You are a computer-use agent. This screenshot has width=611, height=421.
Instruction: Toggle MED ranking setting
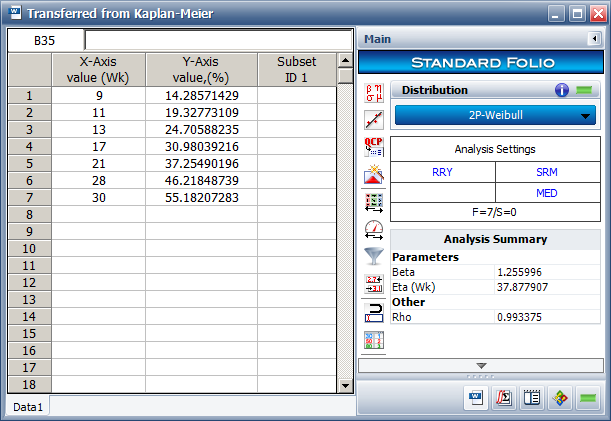547,192
